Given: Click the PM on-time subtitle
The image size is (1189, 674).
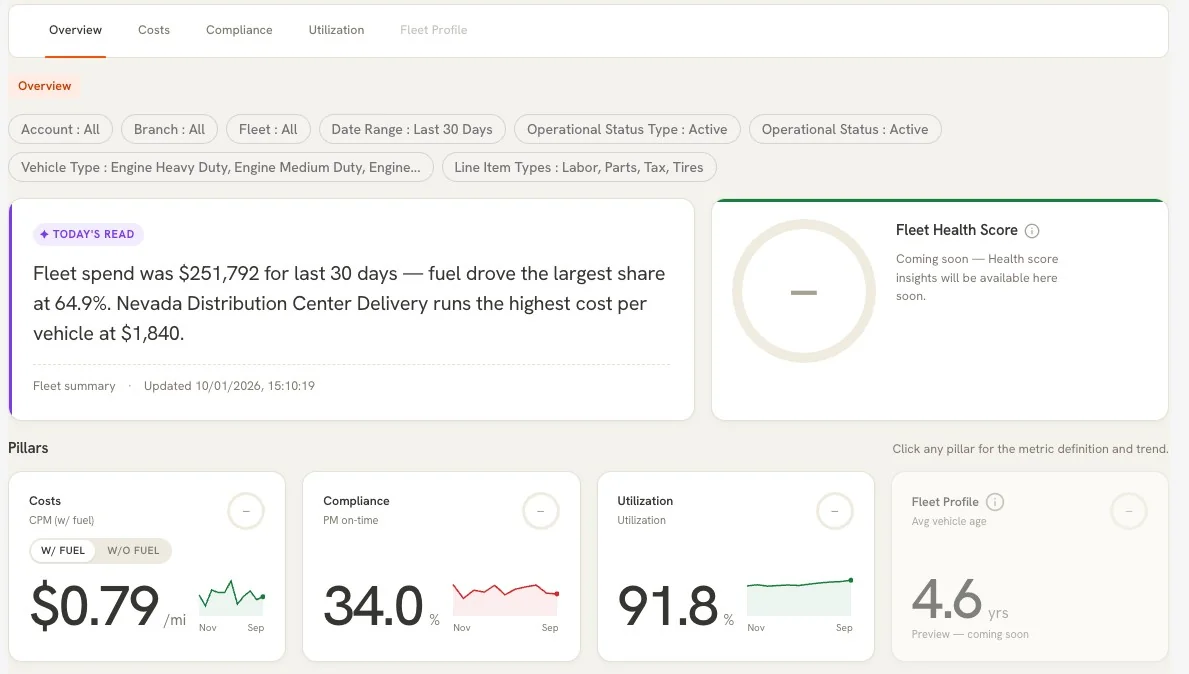Looking at the screenshot, I should [x=350, y=520].
